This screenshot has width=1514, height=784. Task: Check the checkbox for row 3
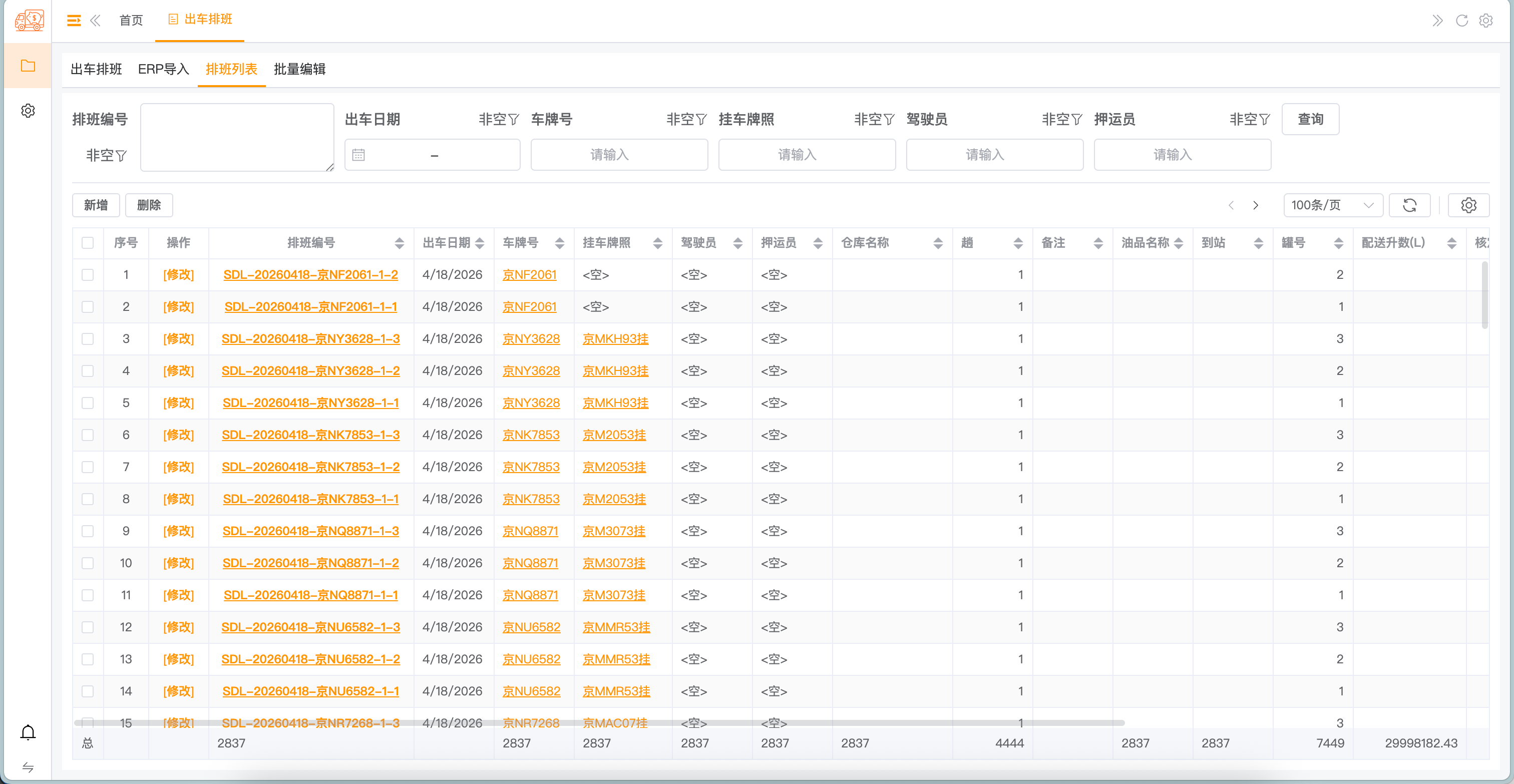[x=88, y=339]
